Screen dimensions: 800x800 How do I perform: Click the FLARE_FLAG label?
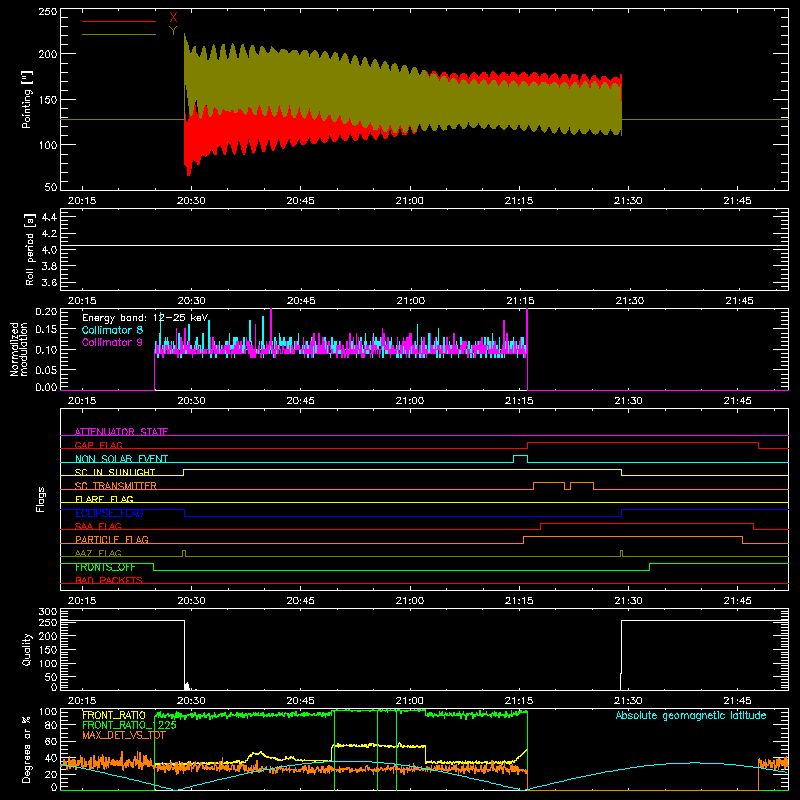[x=104, y=499]
